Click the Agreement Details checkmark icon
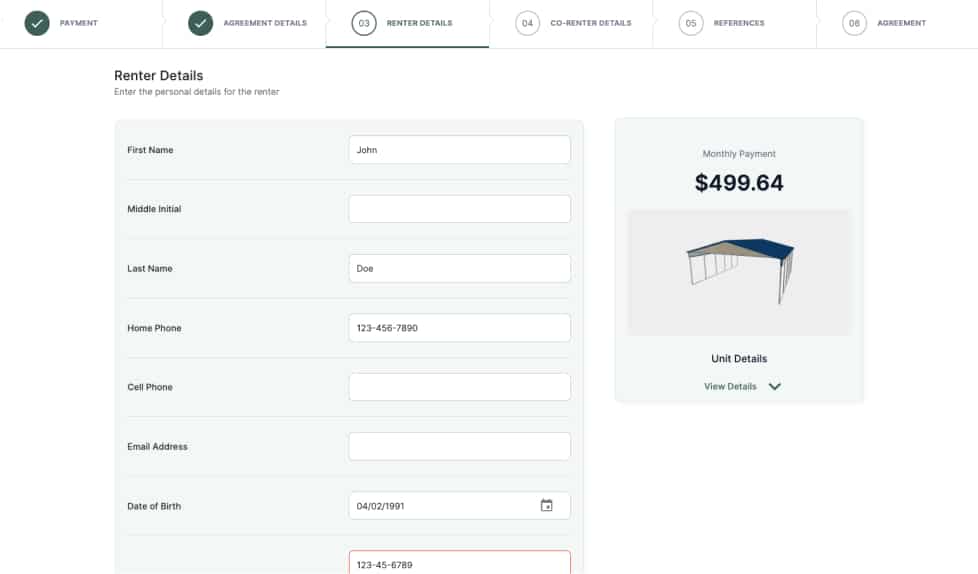The image size is (978, 574). pos(200,23)
